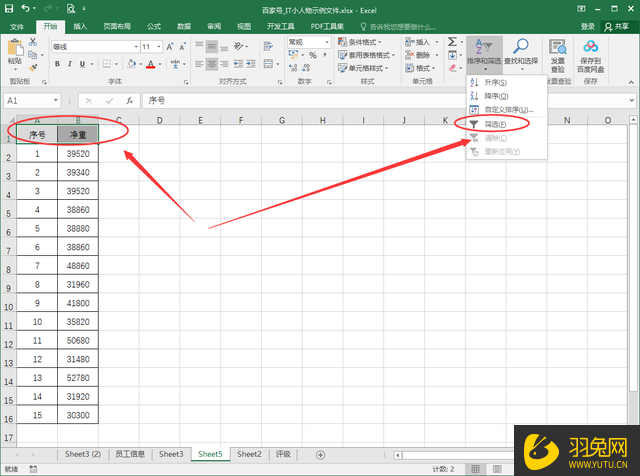Screen dimensions: 640x476
Task: Apply fill color paint bucket
Action: tap(131, 64)
